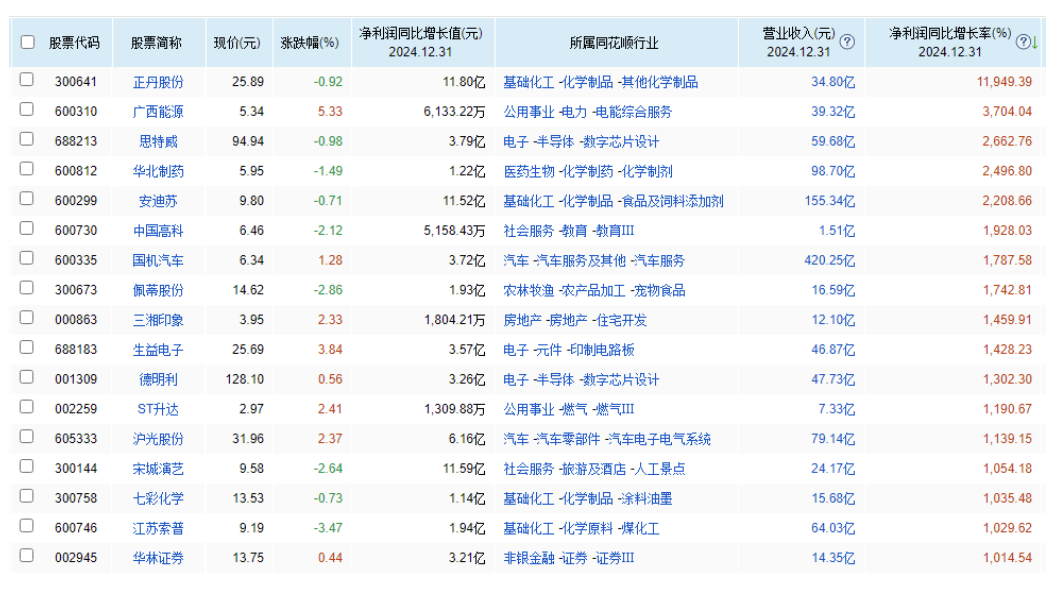Click change percent 3.84
This screenshot has width=1062, height=594.
[x=330, y=350]
